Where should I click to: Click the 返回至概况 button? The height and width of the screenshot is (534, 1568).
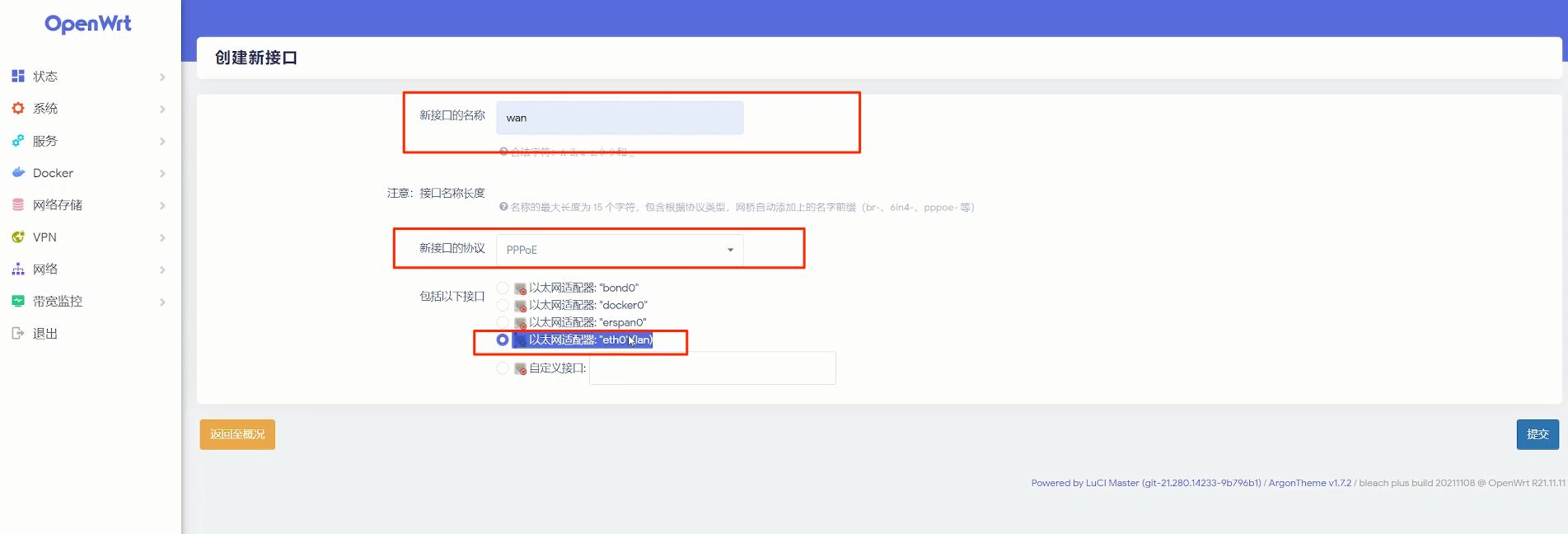(237, 434)
